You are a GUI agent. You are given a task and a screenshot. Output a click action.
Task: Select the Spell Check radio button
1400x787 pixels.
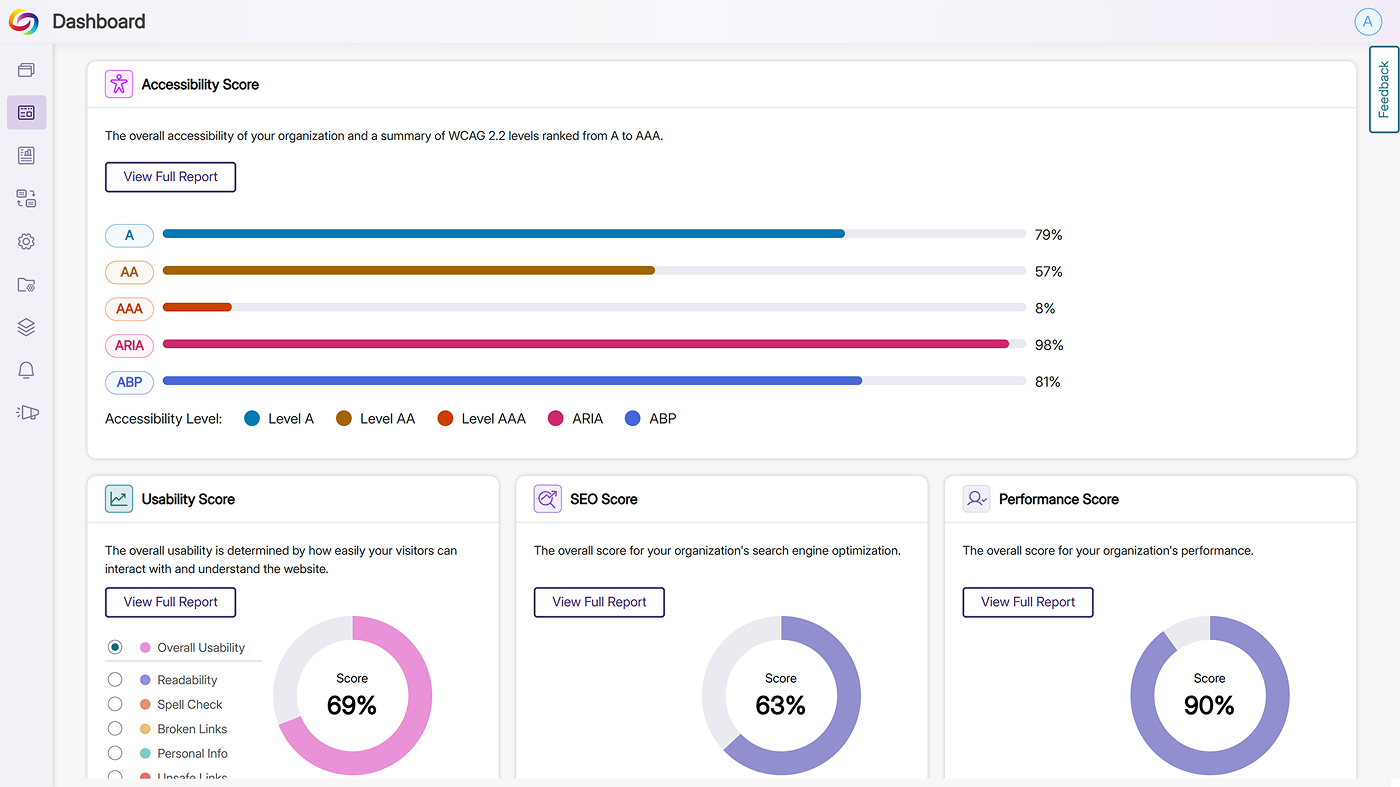pos(116,704)
